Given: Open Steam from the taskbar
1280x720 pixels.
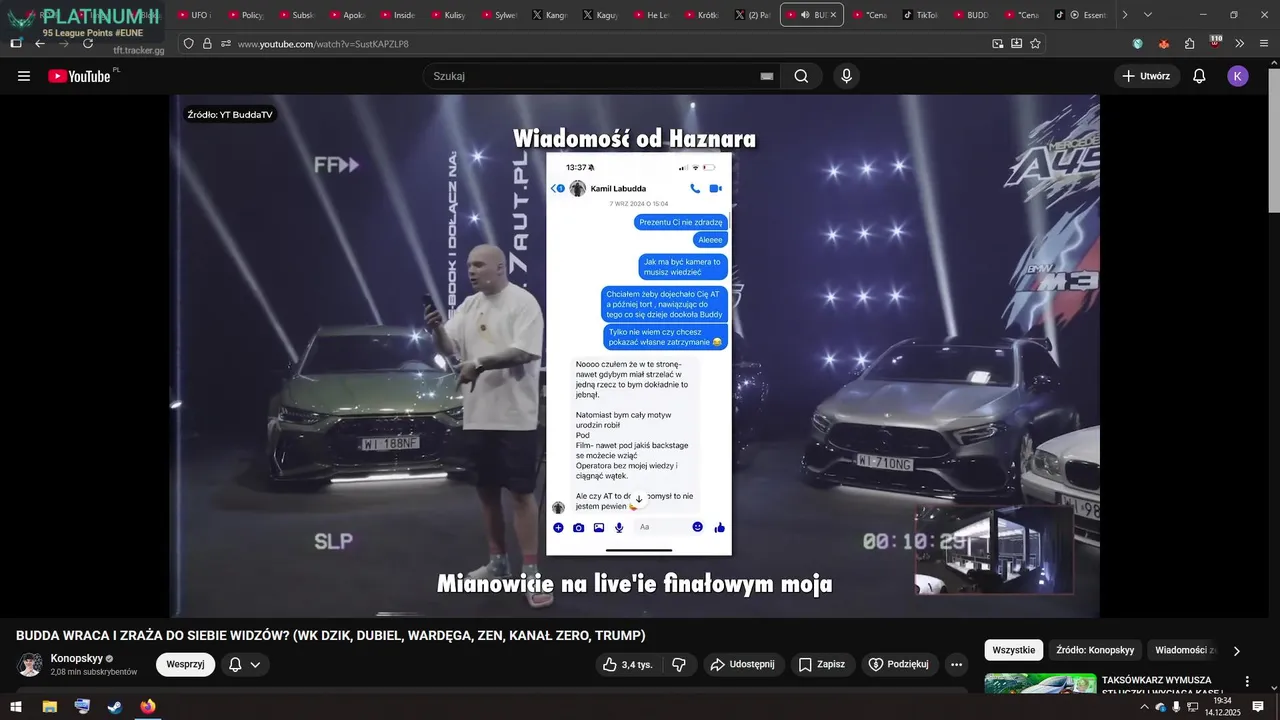Looking at the screenshot, I should coord(115,706).
